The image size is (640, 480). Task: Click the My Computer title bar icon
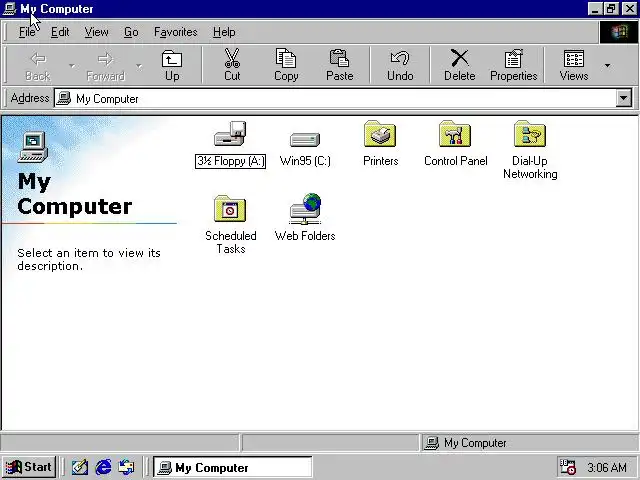9,9
